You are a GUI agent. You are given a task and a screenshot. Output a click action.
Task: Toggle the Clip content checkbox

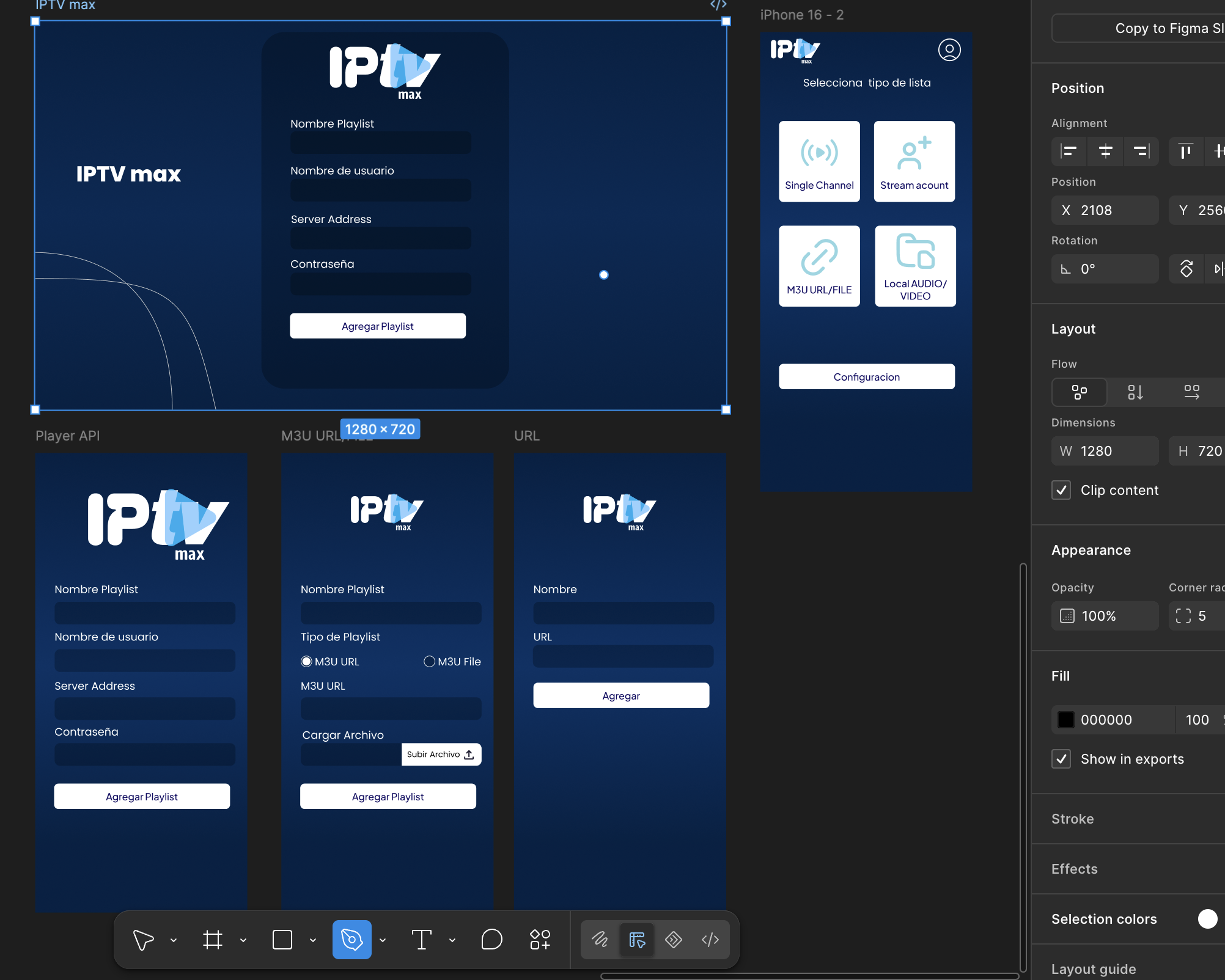[x=1061, y=490]
